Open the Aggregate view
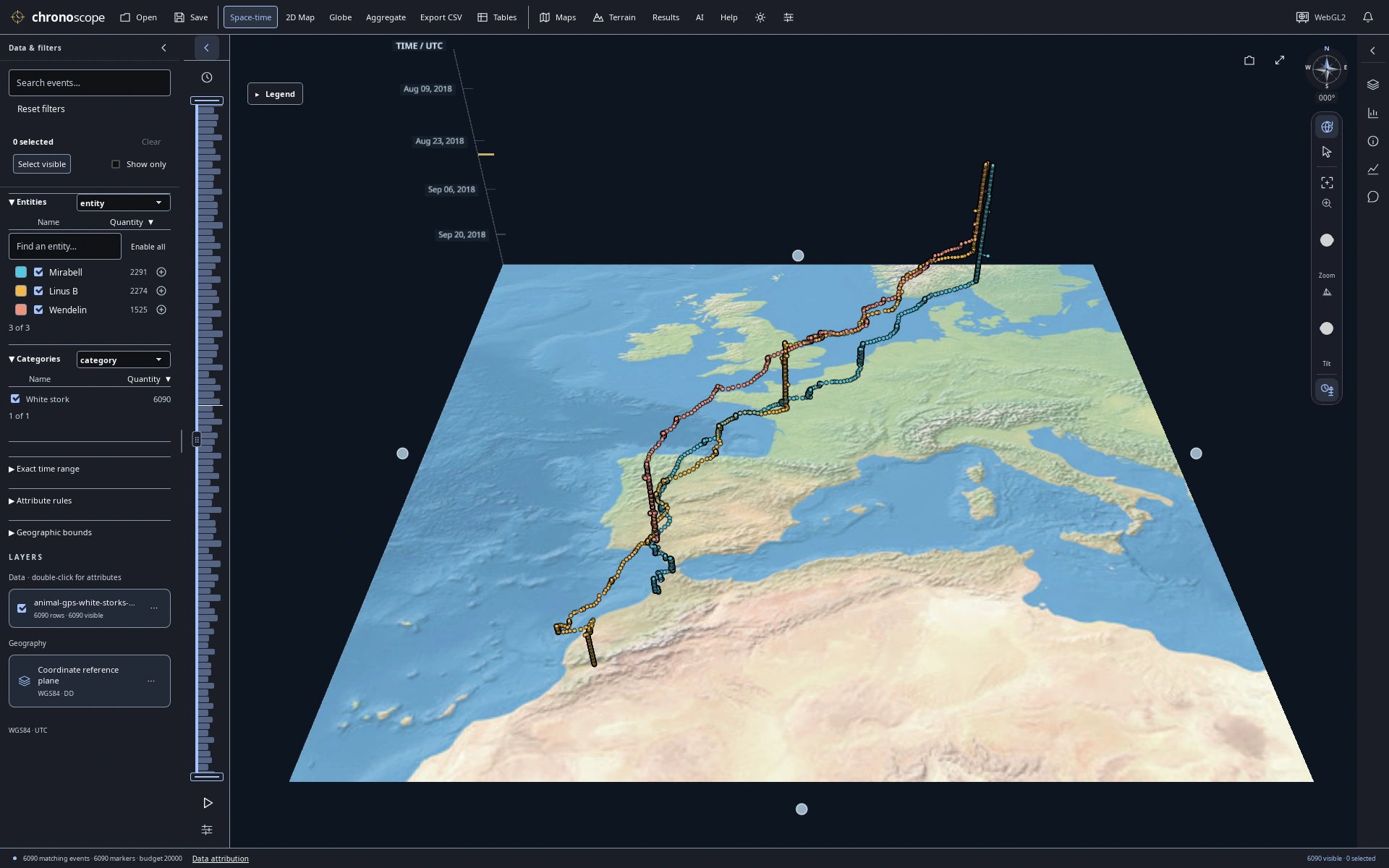This screenshot has height=868, width=1389. pyautogui.click(x=386, y=17)
